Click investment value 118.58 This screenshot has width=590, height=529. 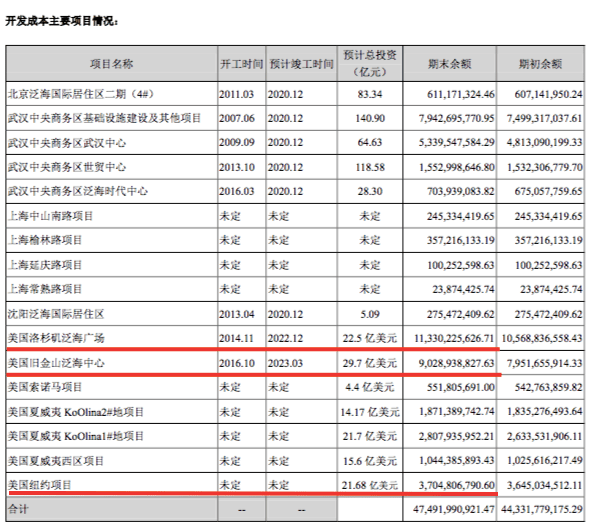[370, 167]
